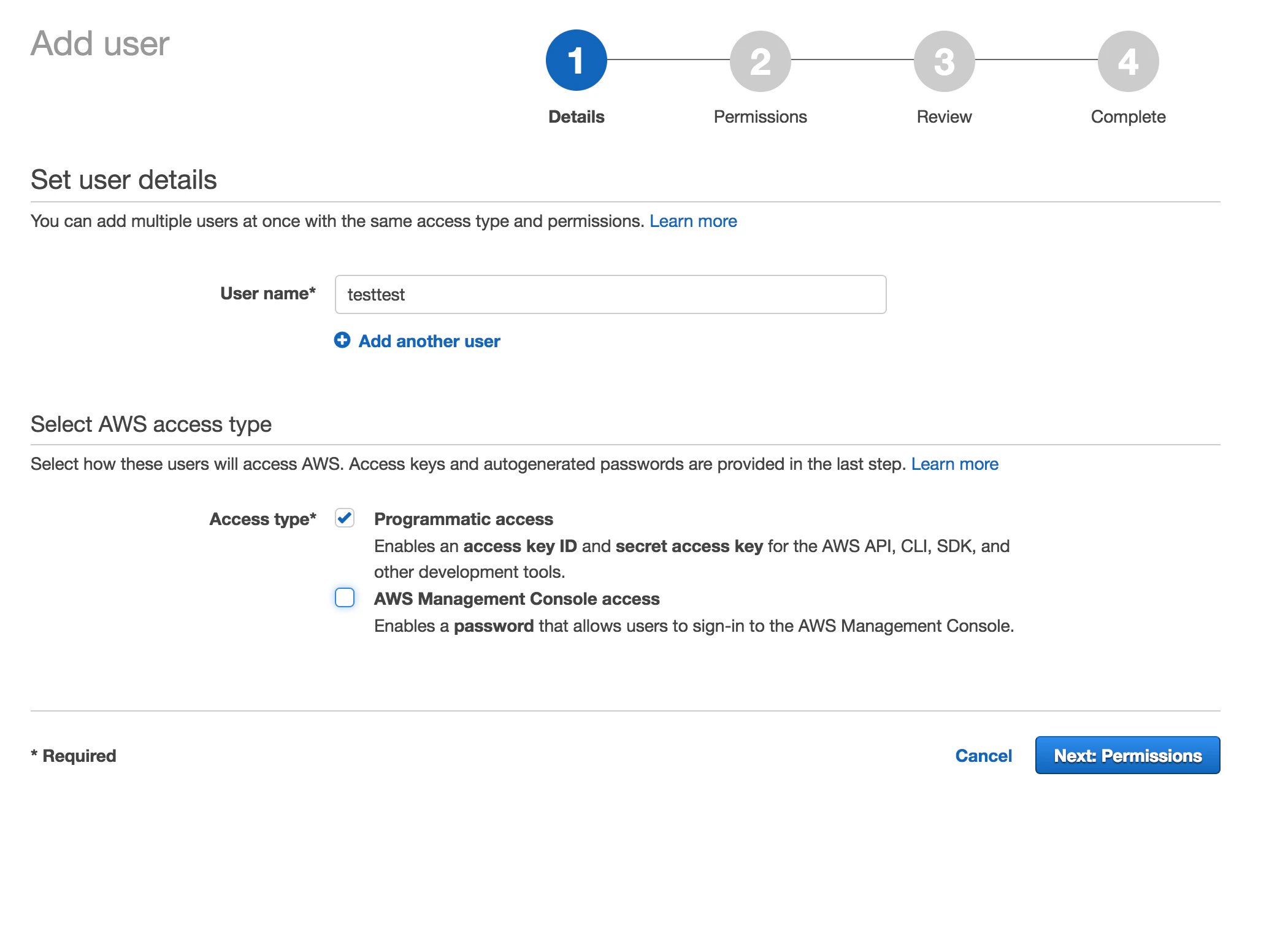
Task: Cancel adding the user
Action: coord(983,756)
